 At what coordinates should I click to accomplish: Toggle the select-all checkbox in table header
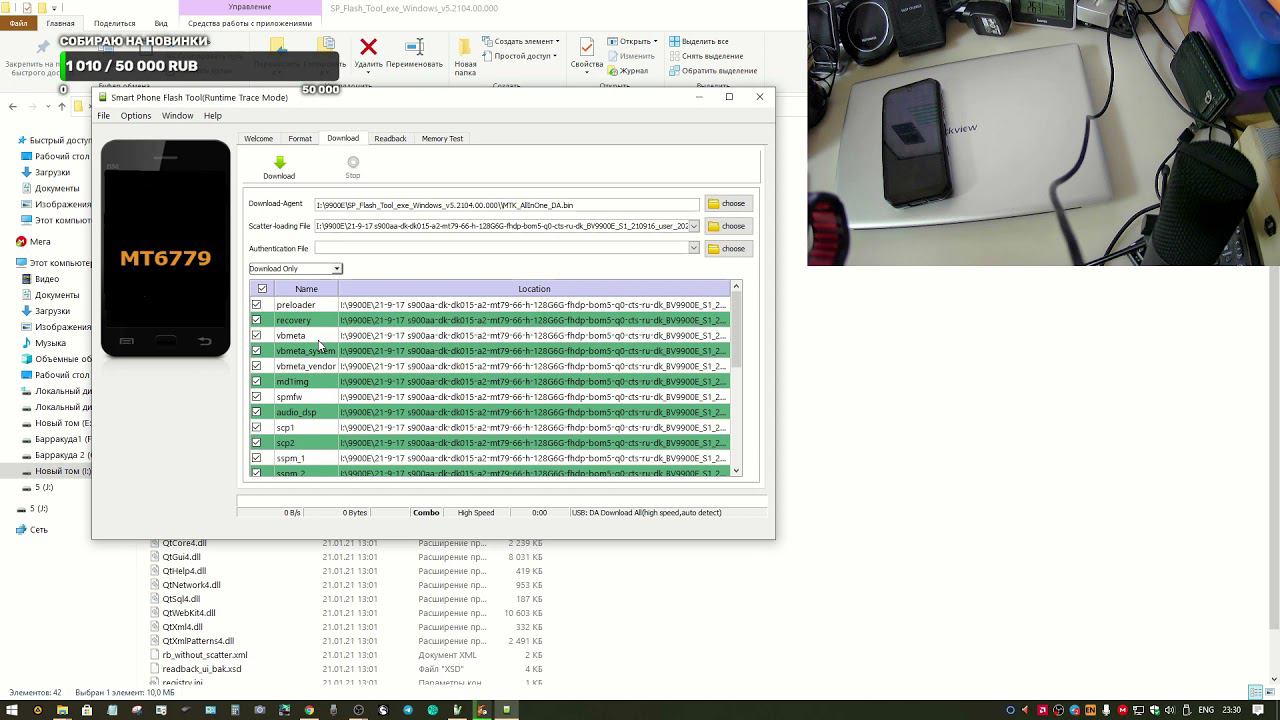262,289
